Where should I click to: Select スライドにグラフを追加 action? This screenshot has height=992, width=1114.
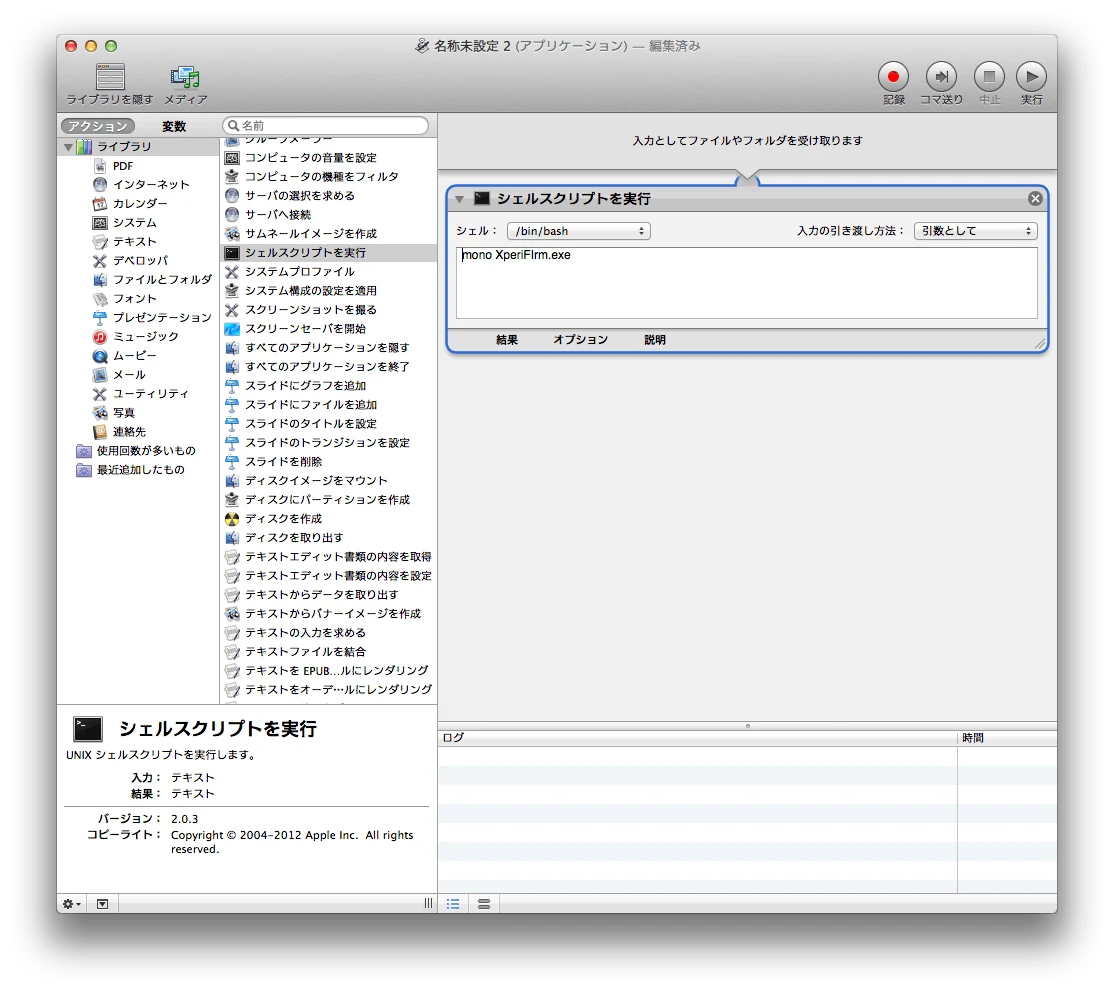(x=305, y=385)
